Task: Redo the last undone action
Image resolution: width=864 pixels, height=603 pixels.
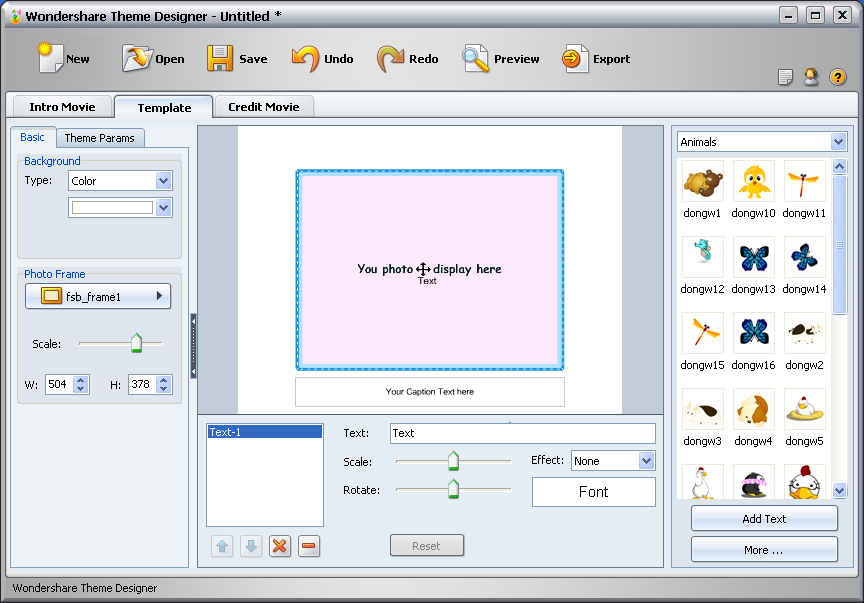Action: click(x=390, y=59)
